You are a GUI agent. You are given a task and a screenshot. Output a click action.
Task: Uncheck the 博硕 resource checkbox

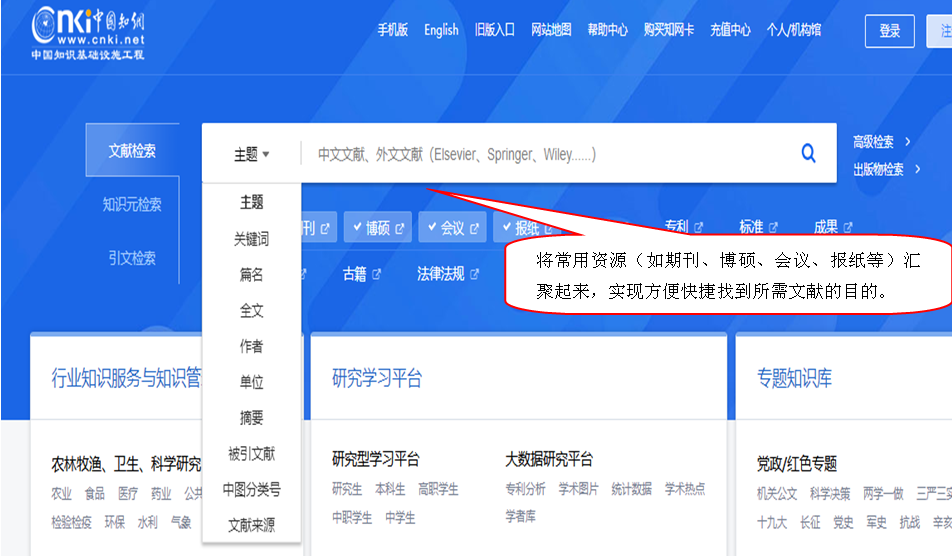click(x=356, y=228)
